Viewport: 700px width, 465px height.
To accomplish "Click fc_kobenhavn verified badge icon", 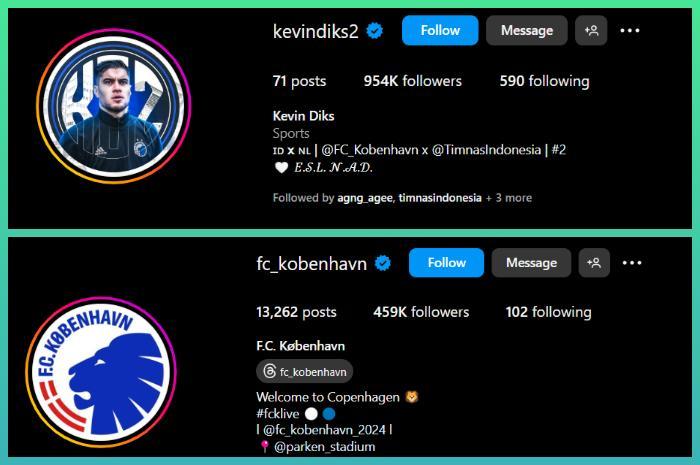I will coord(383,263).
